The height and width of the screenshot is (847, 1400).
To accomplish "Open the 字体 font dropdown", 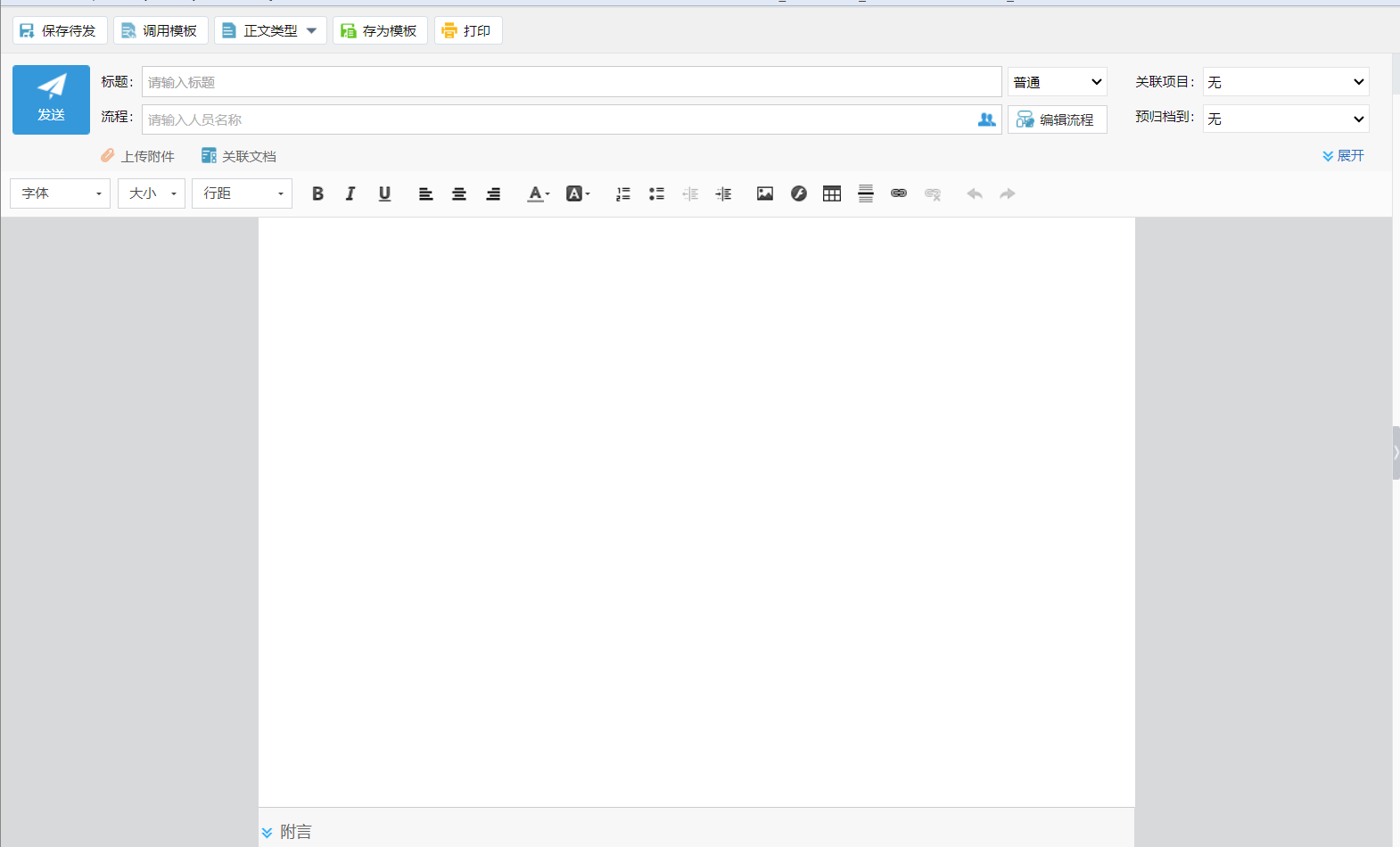I will coord(61,193).
